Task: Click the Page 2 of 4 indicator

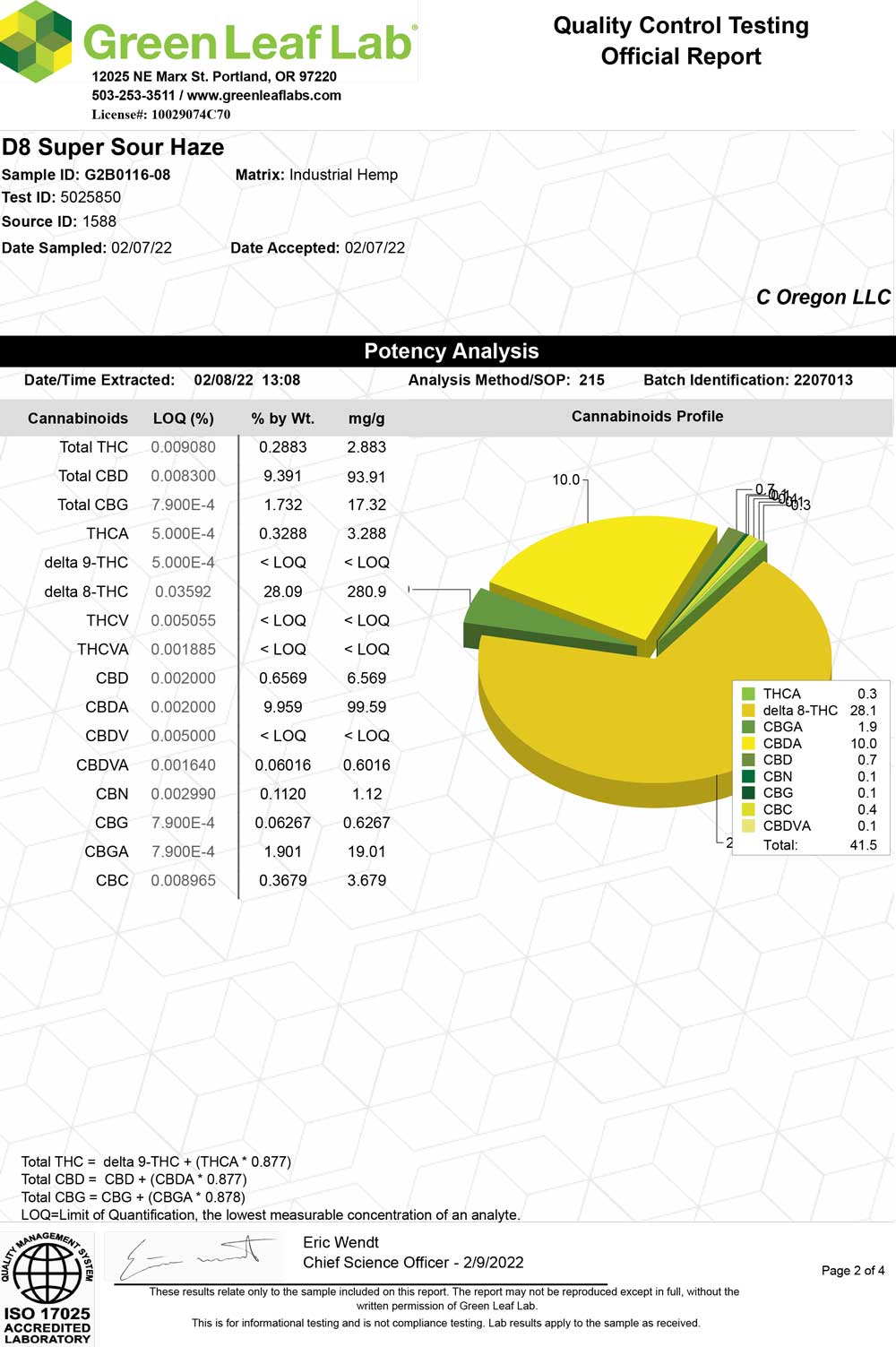Action: tap(852, 1270)
